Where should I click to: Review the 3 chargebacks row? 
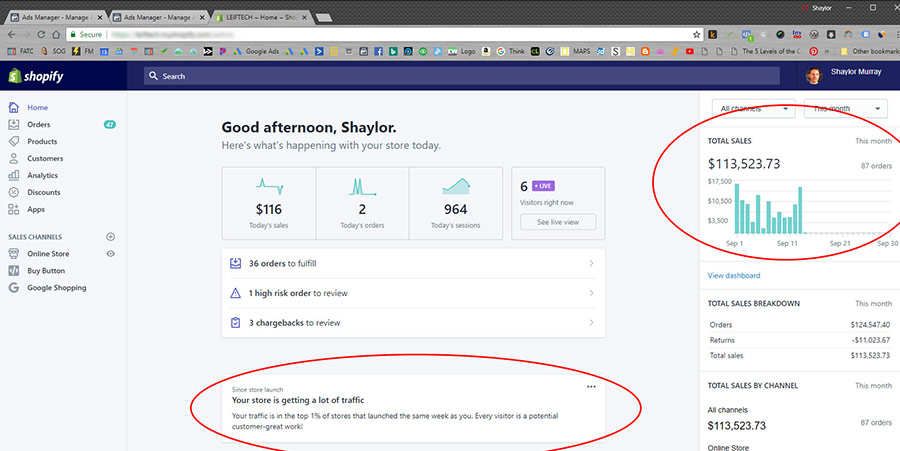pos(412,323)
